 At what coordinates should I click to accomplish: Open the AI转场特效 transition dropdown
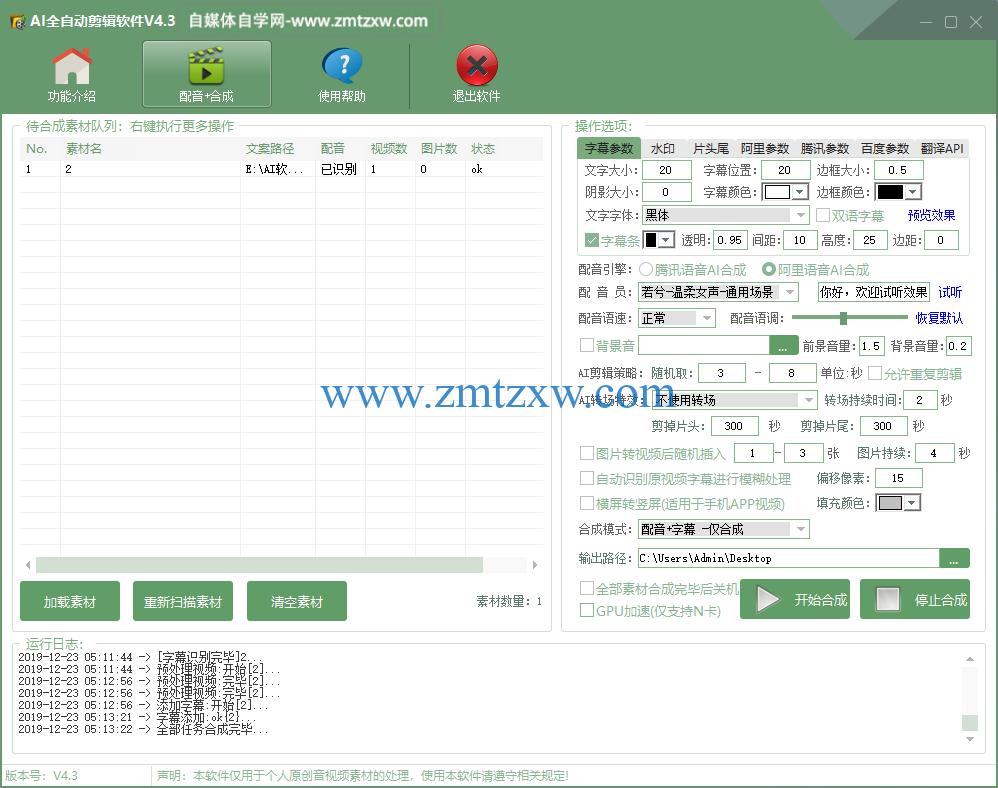pos(808,399)
